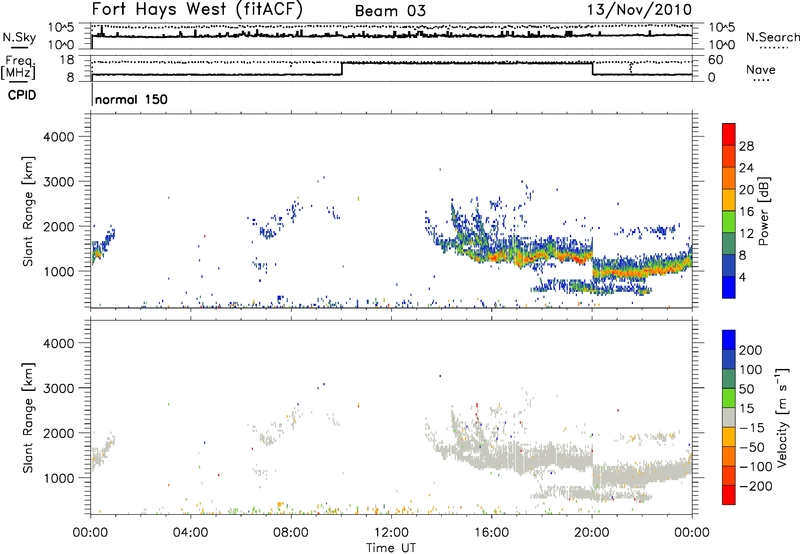The image size is (800, 554).
Task: Click the '16' power colorbar label
Action: pos(746,212)
